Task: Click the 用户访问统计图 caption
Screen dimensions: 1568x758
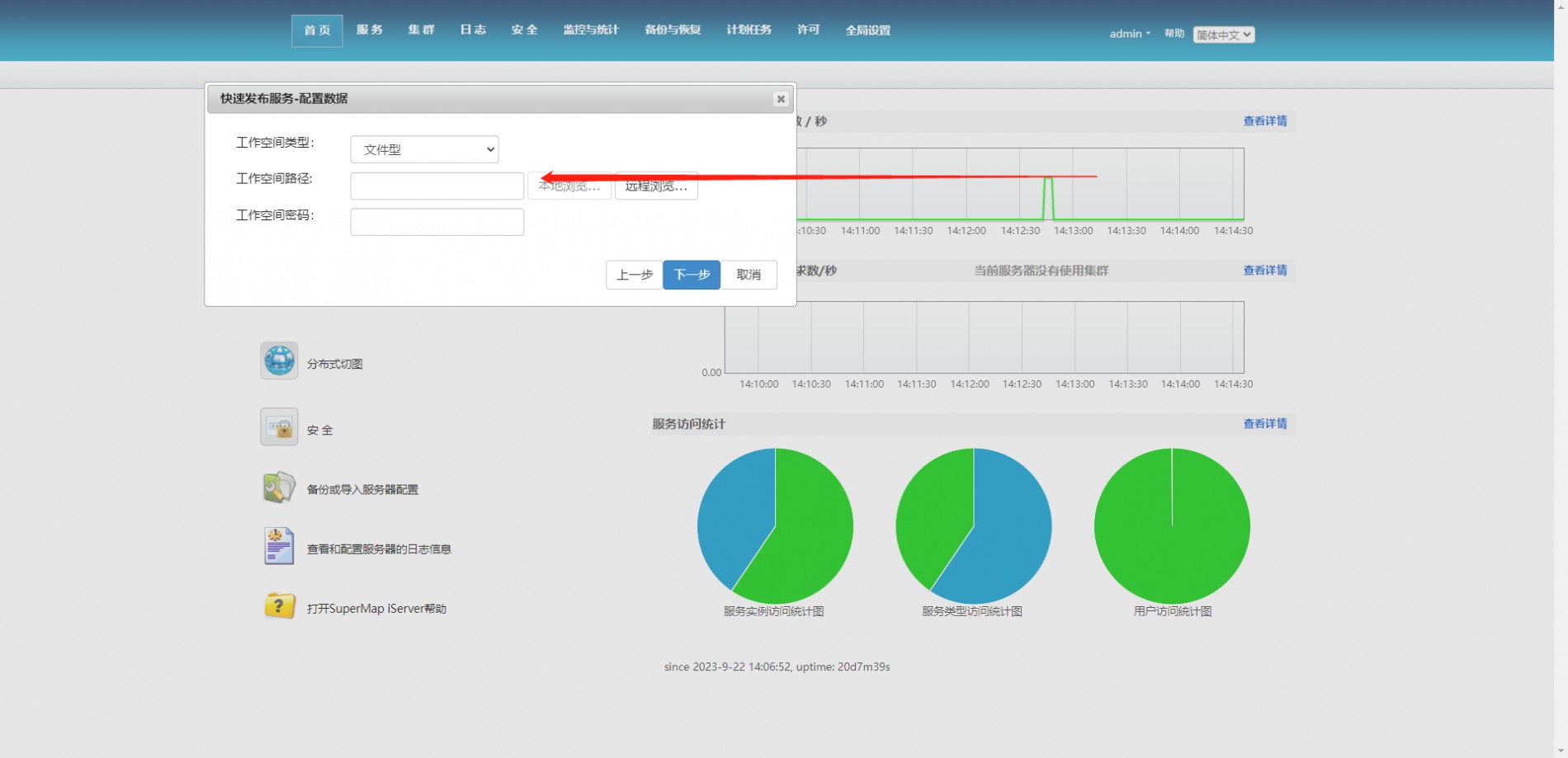Action: pyautogui.click(x=1173, y=611)
